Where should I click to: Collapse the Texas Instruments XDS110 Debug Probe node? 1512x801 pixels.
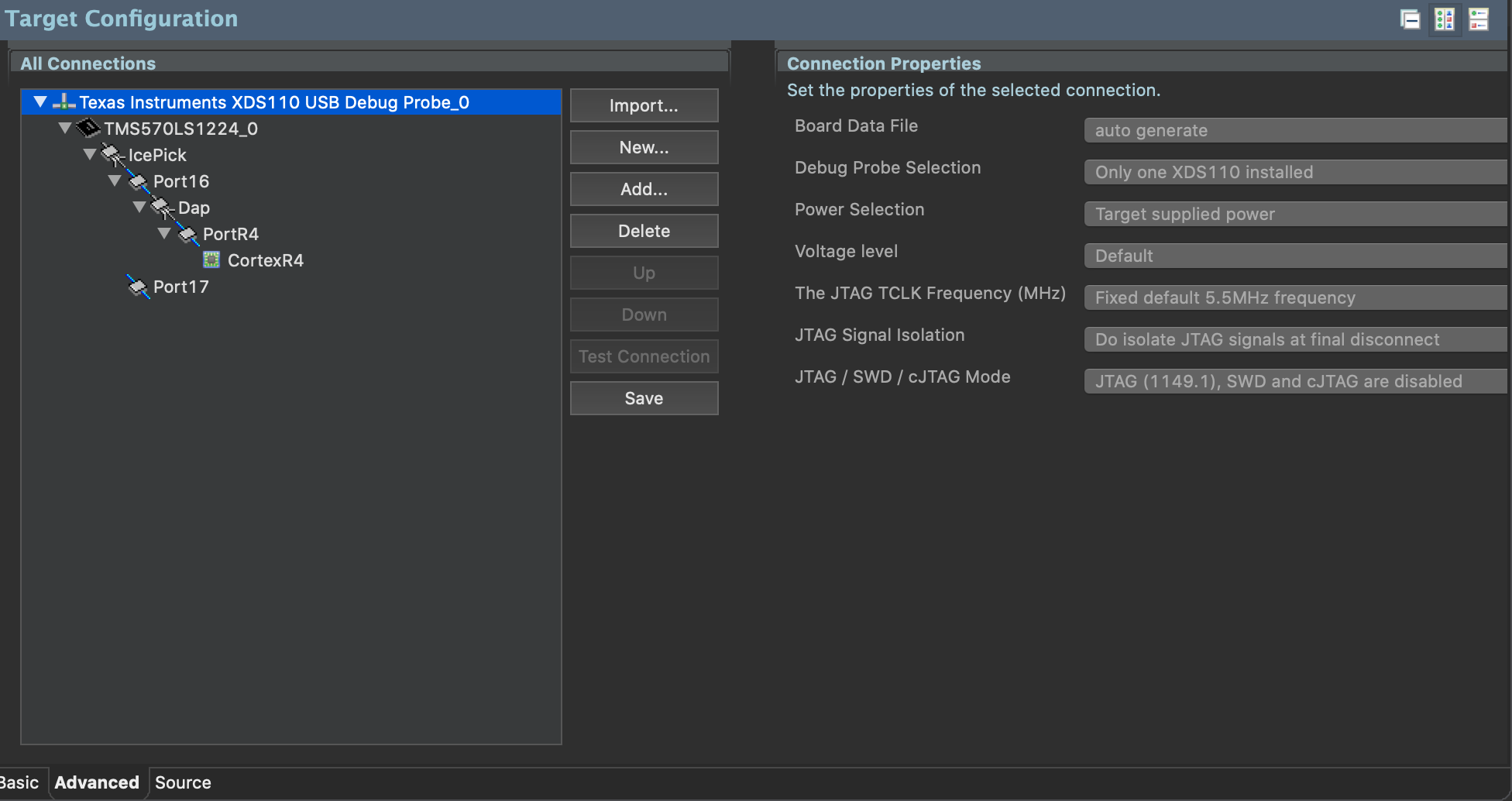(x=40, y=101)
